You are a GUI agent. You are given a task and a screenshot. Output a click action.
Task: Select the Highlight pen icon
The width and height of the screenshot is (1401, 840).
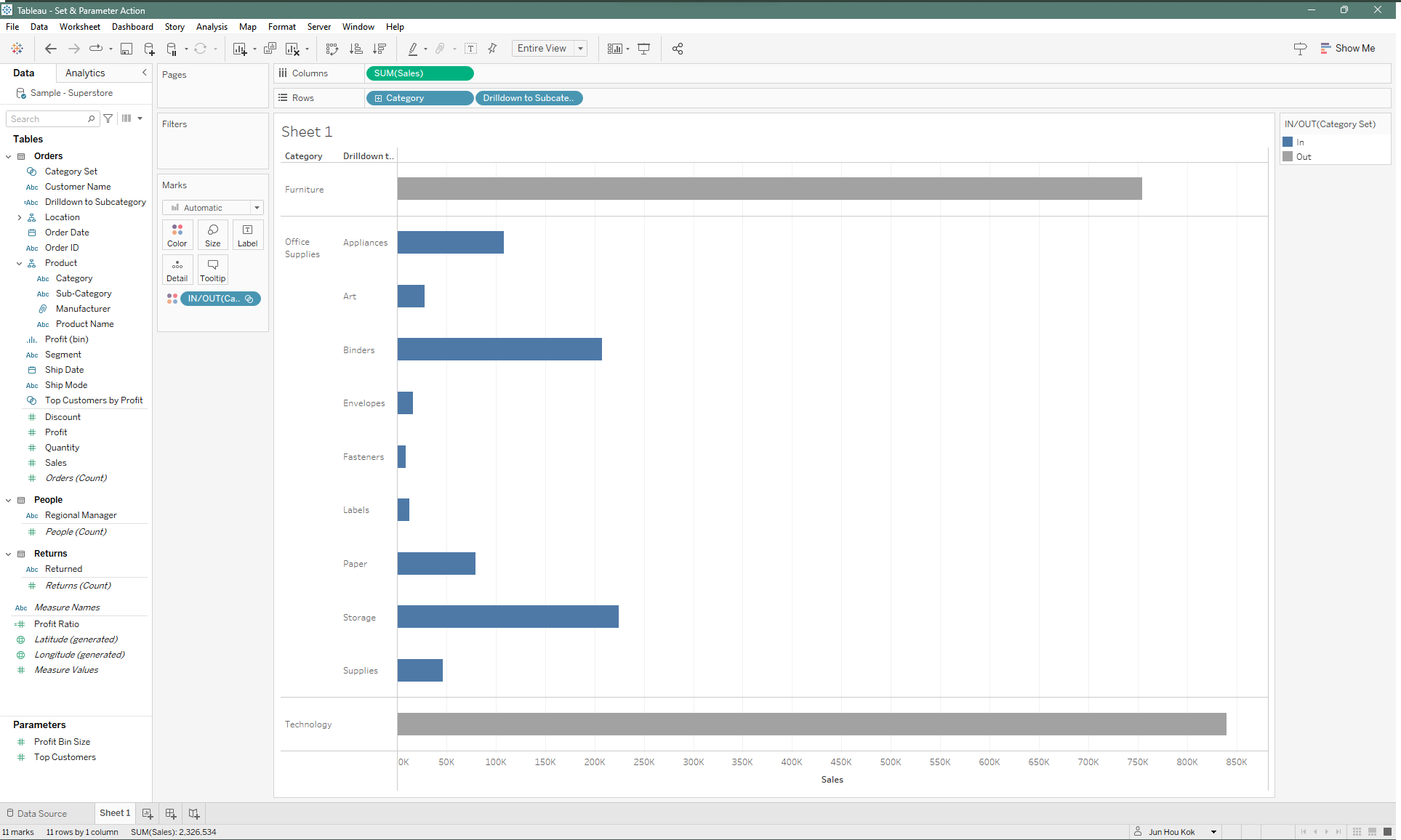click(413, 49)
